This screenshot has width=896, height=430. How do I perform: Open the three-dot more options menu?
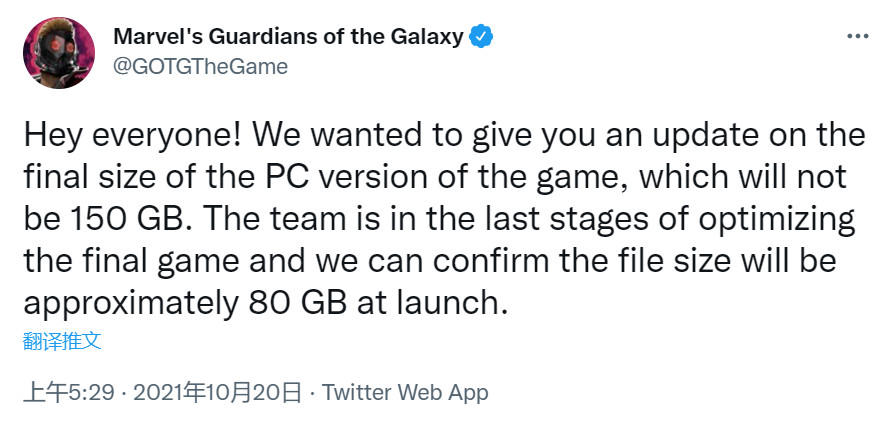pyautogui.click(x=857, y=36)
